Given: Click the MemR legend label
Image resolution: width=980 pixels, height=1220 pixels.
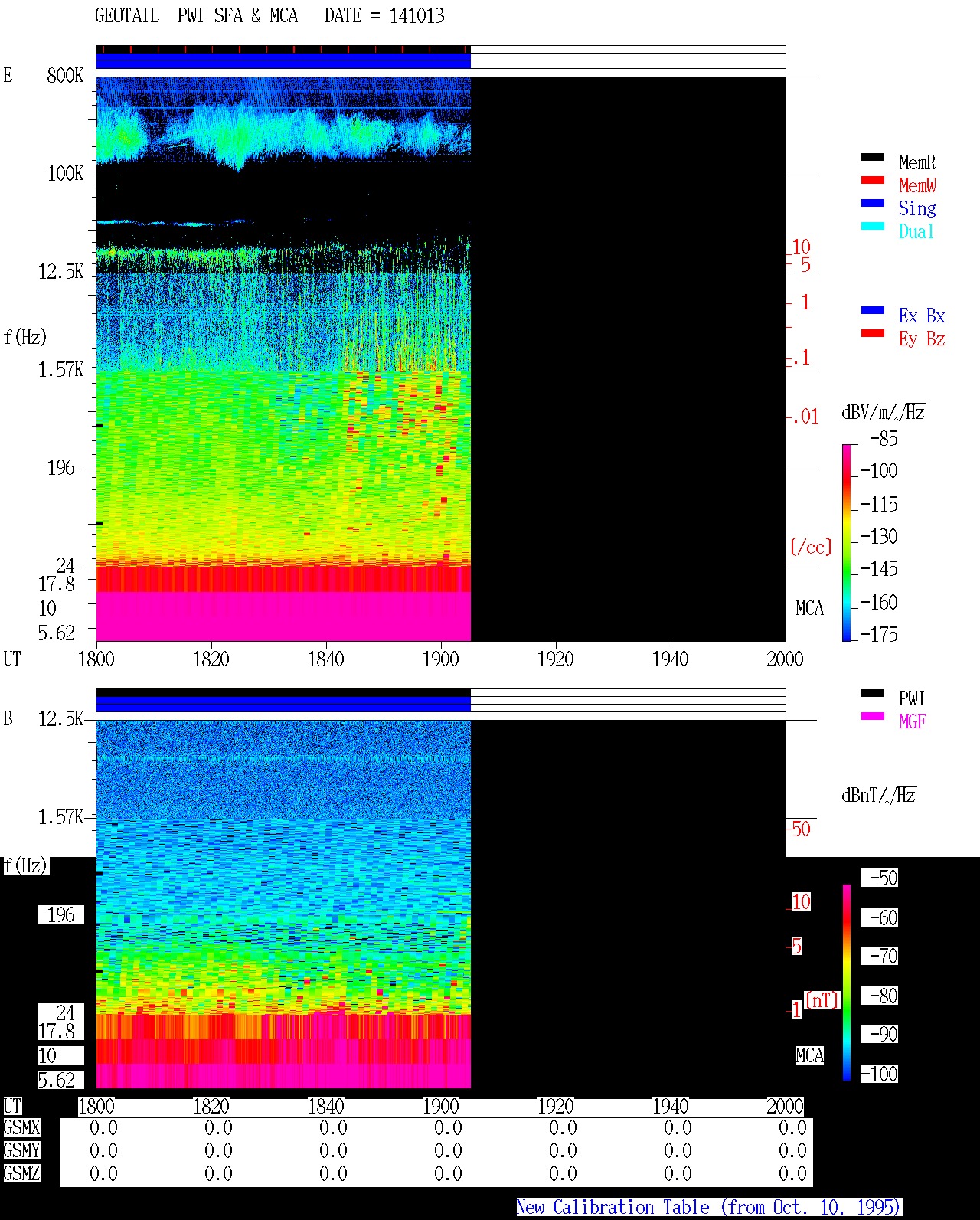Looking at the screenshot, I should click(x=917, y=162).
